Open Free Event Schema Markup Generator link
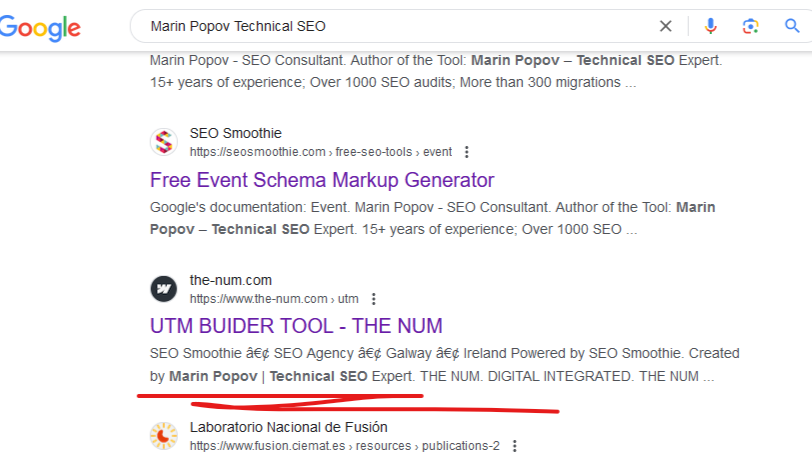The height and width of the screenshot is (457, 812). pos(322,180)
